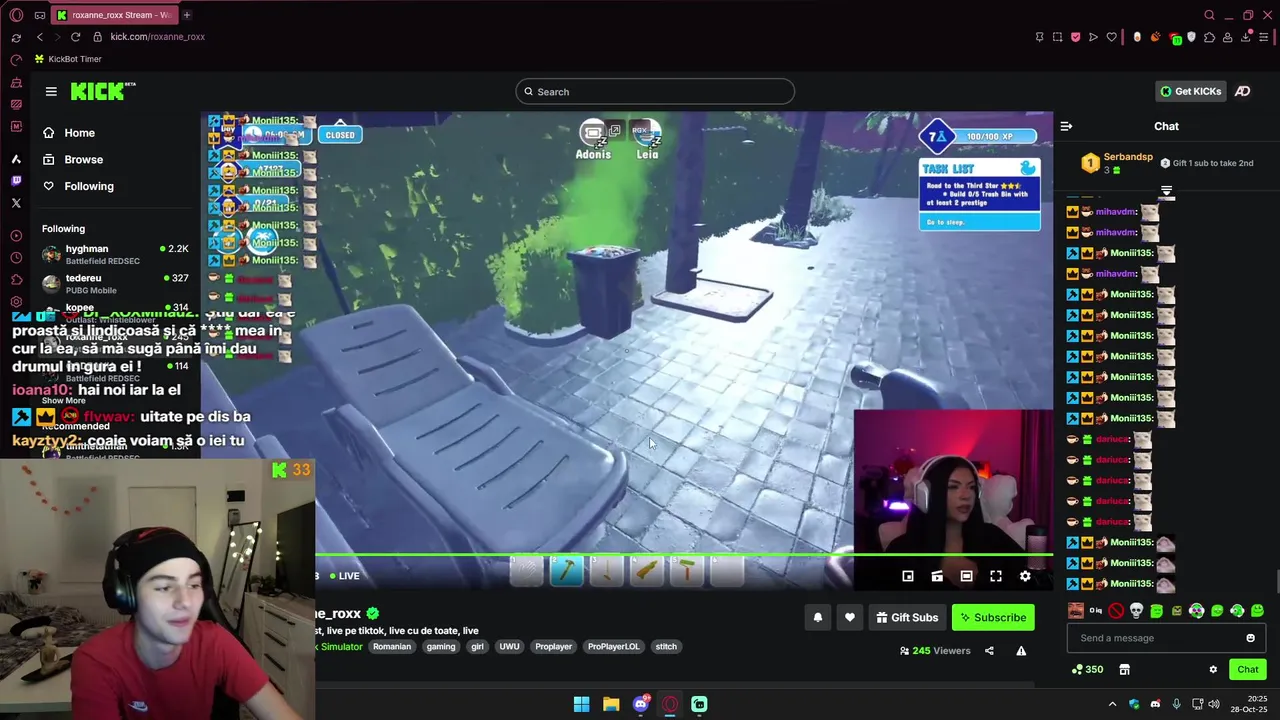Open Twitch in Opera sidebar
Screen dimensions: 1280x720
click(x=16, y=181)
